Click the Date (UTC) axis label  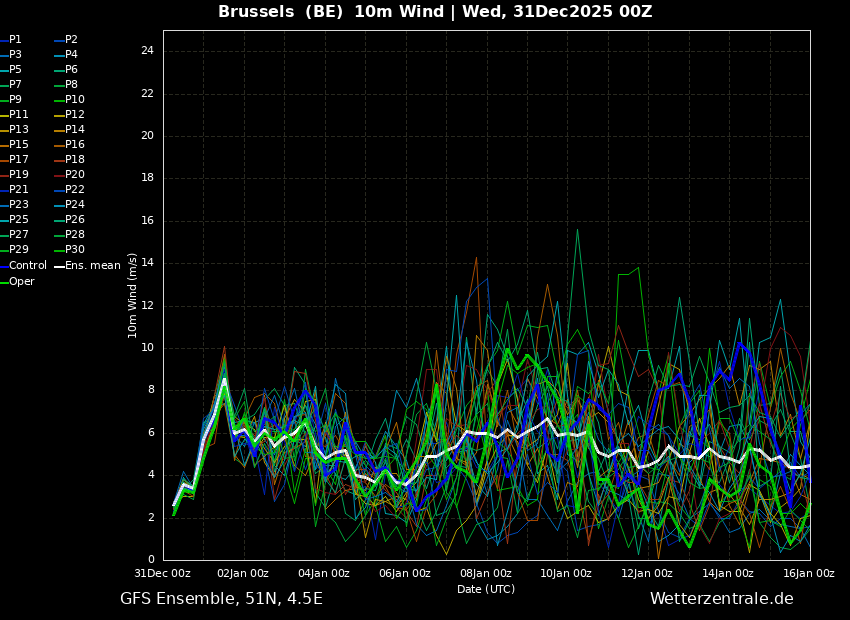pyautogui.click(x=486, y=589)
